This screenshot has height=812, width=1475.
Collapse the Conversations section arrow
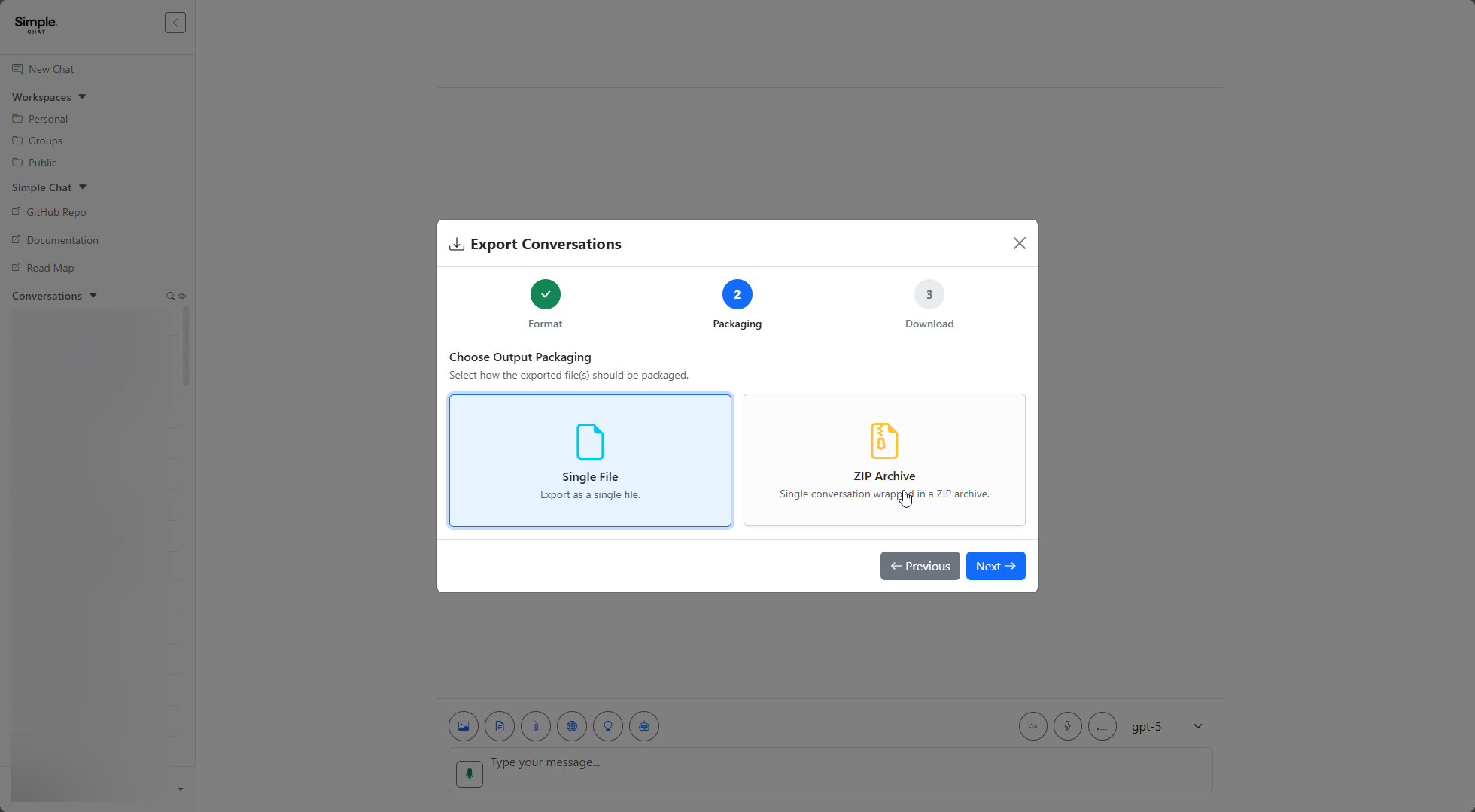[93, 296]
